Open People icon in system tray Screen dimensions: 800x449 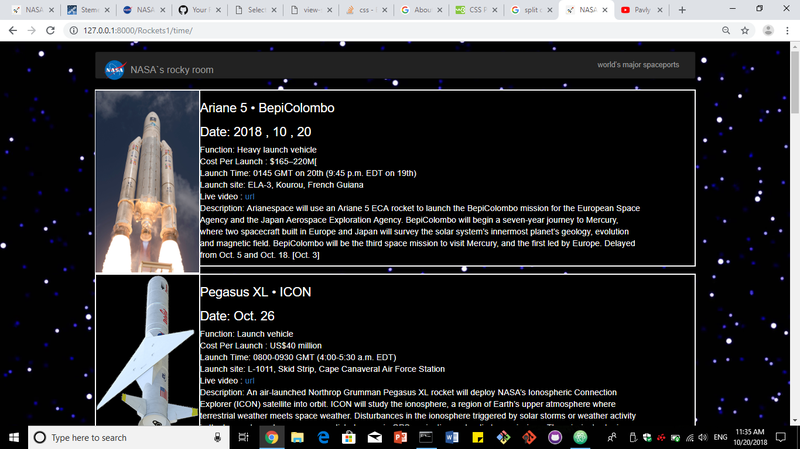[x=611, y=437]
